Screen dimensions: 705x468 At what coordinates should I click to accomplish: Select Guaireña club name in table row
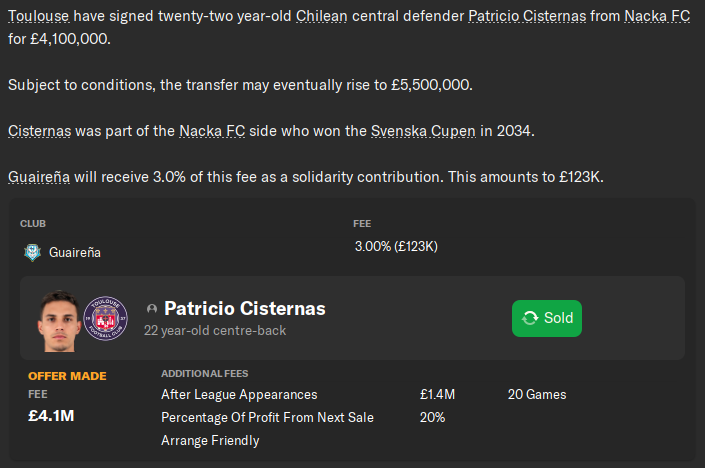75,253
